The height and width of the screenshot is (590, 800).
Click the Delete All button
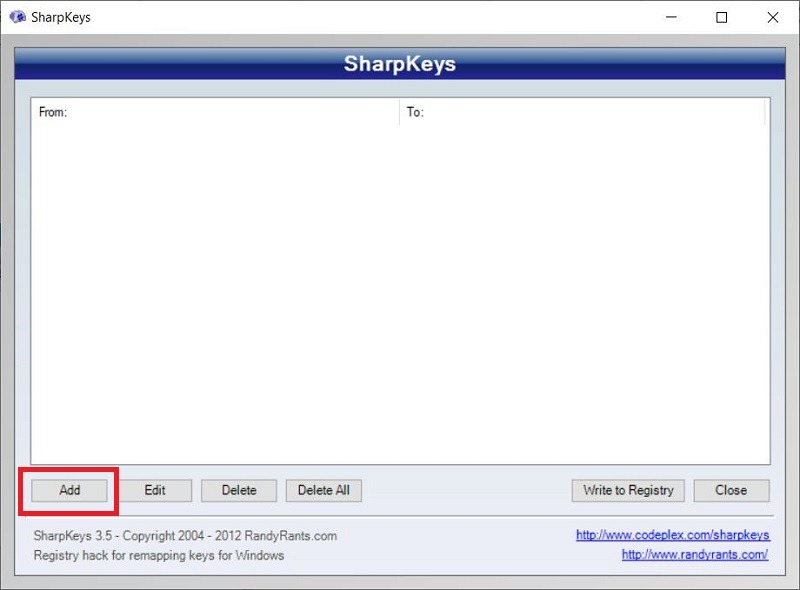click(323, 490)
